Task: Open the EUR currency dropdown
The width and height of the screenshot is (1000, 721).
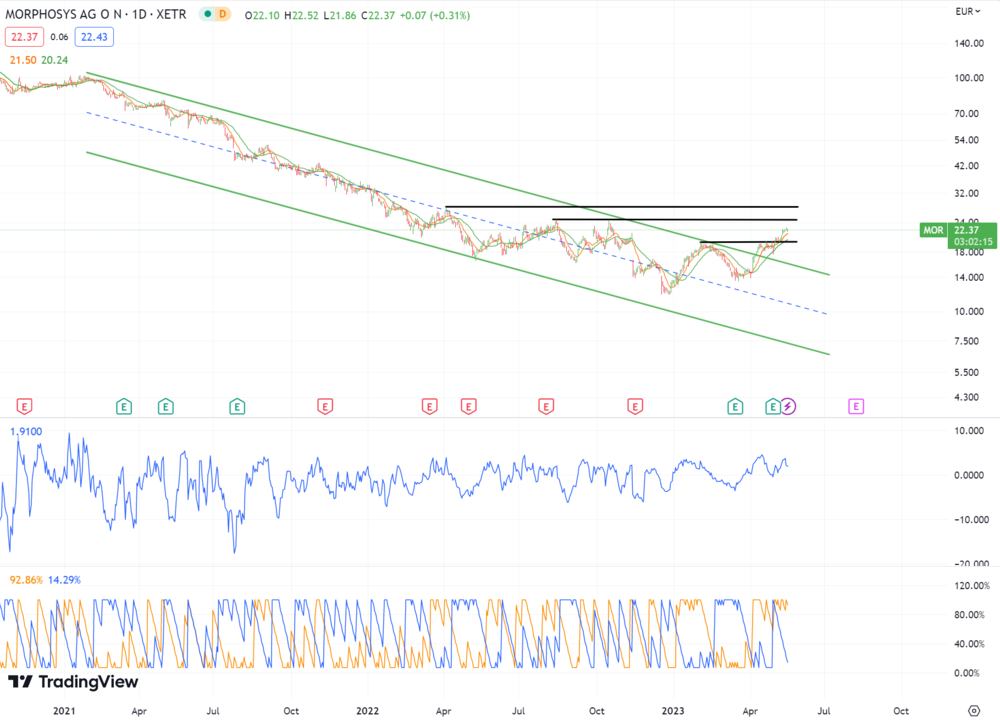Action: pyautogui.click(x=967, y=11)
